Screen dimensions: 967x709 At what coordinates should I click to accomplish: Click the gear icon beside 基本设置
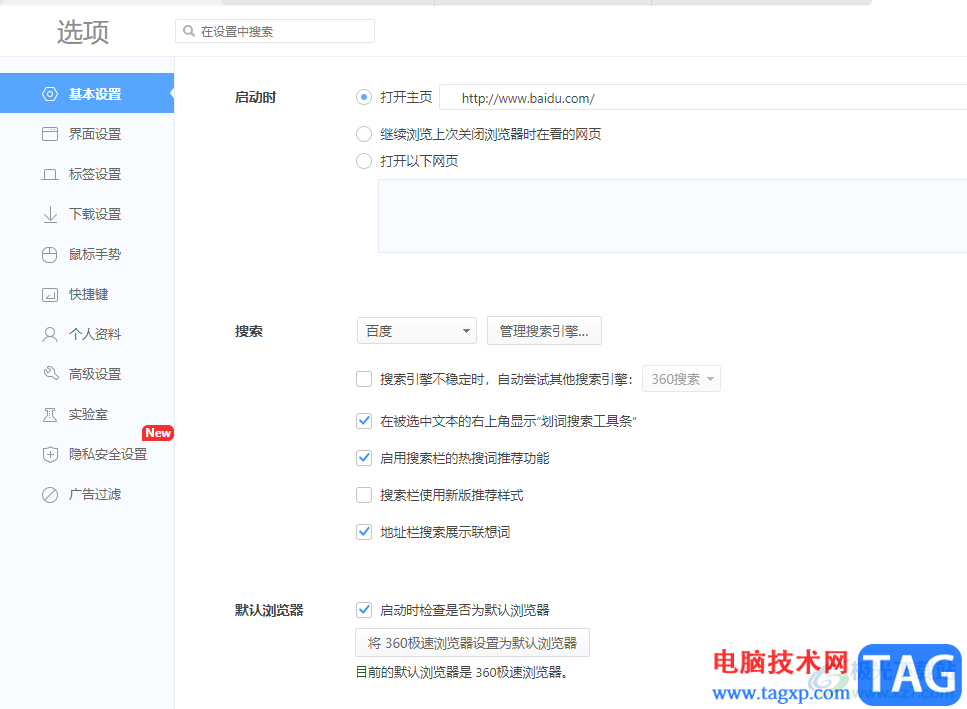click(50, 94)
